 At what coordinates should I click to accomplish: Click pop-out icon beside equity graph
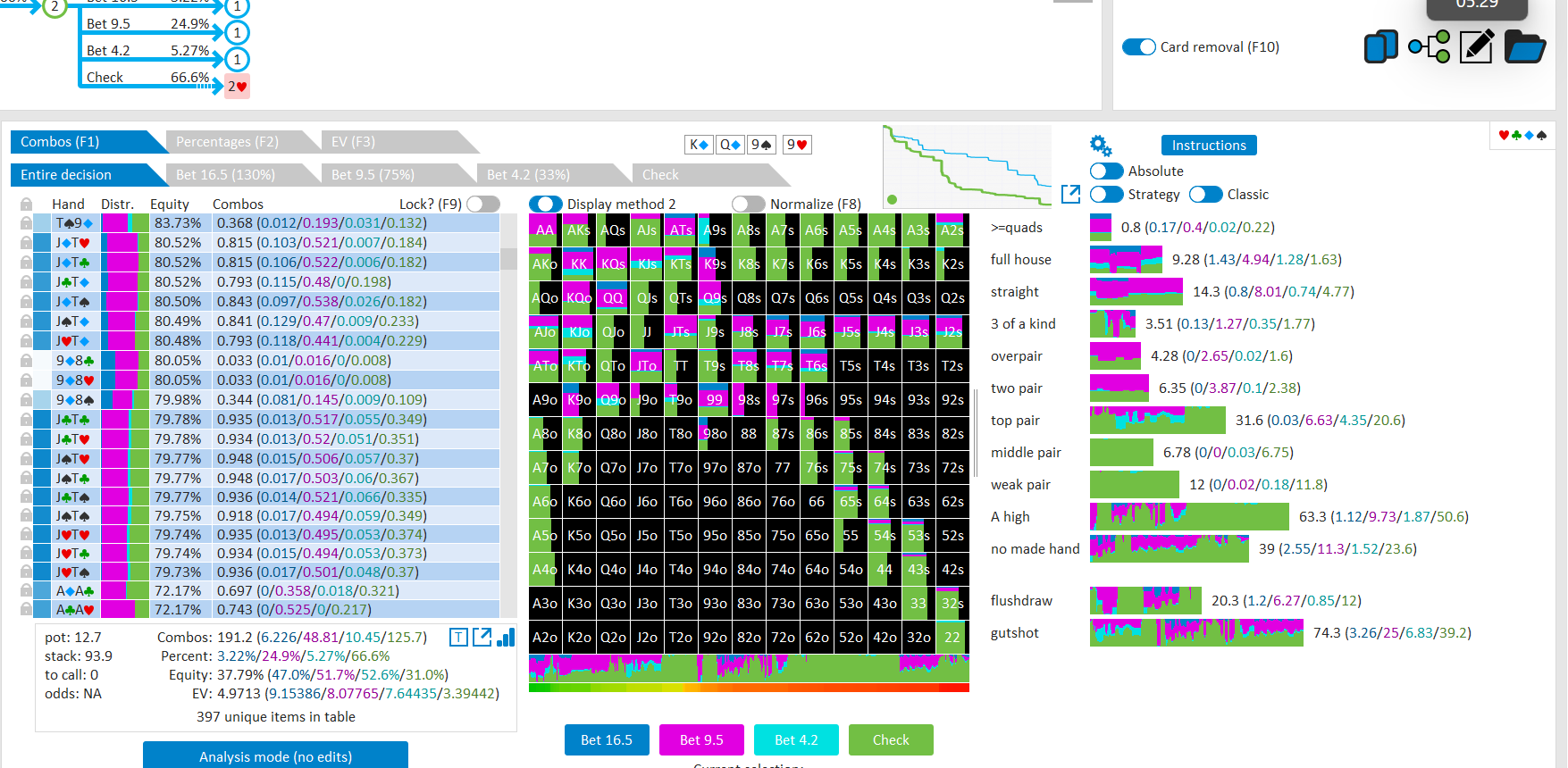coord(1070,194)
